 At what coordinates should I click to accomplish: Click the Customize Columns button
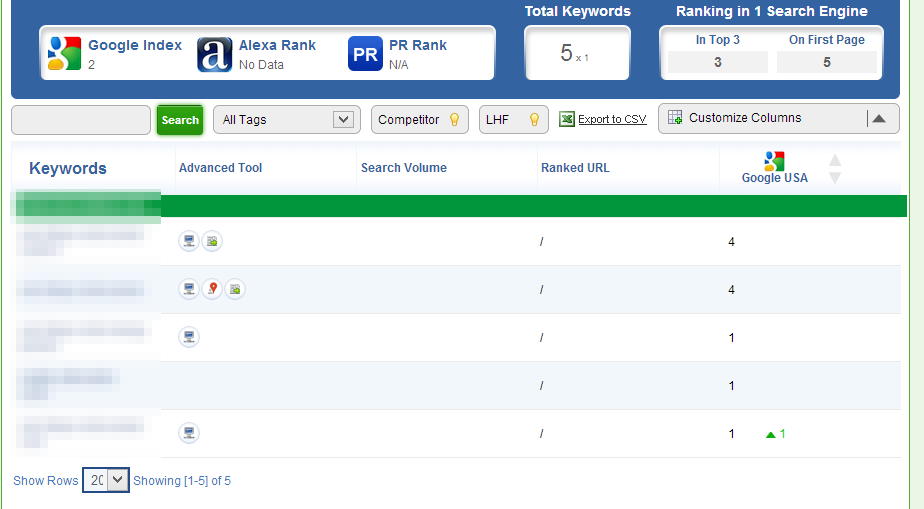point(778,118)
